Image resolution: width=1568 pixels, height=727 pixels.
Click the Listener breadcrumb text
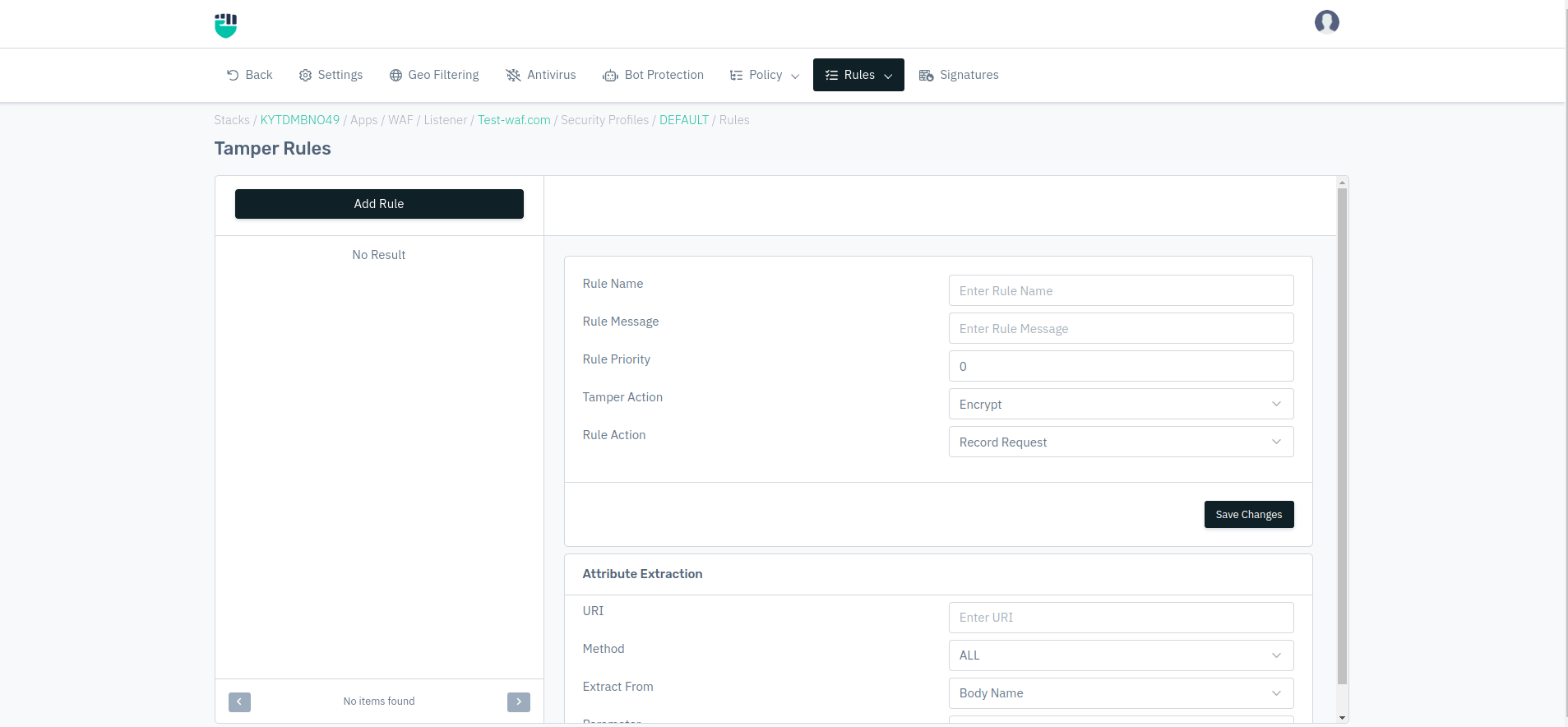click(446, 120)
